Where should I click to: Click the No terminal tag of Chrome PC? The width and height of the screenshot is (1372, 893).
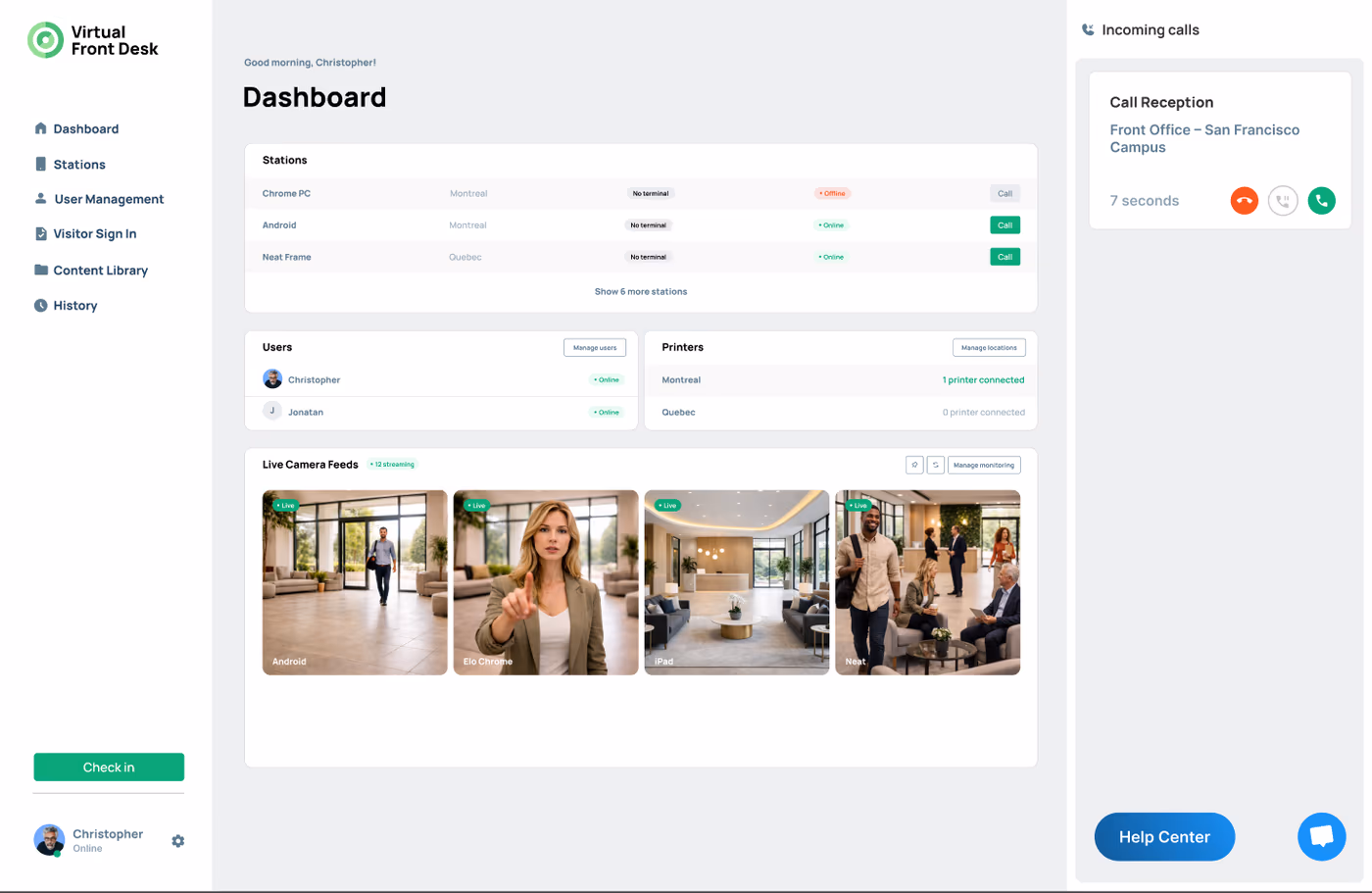click(x=651, y=193)
